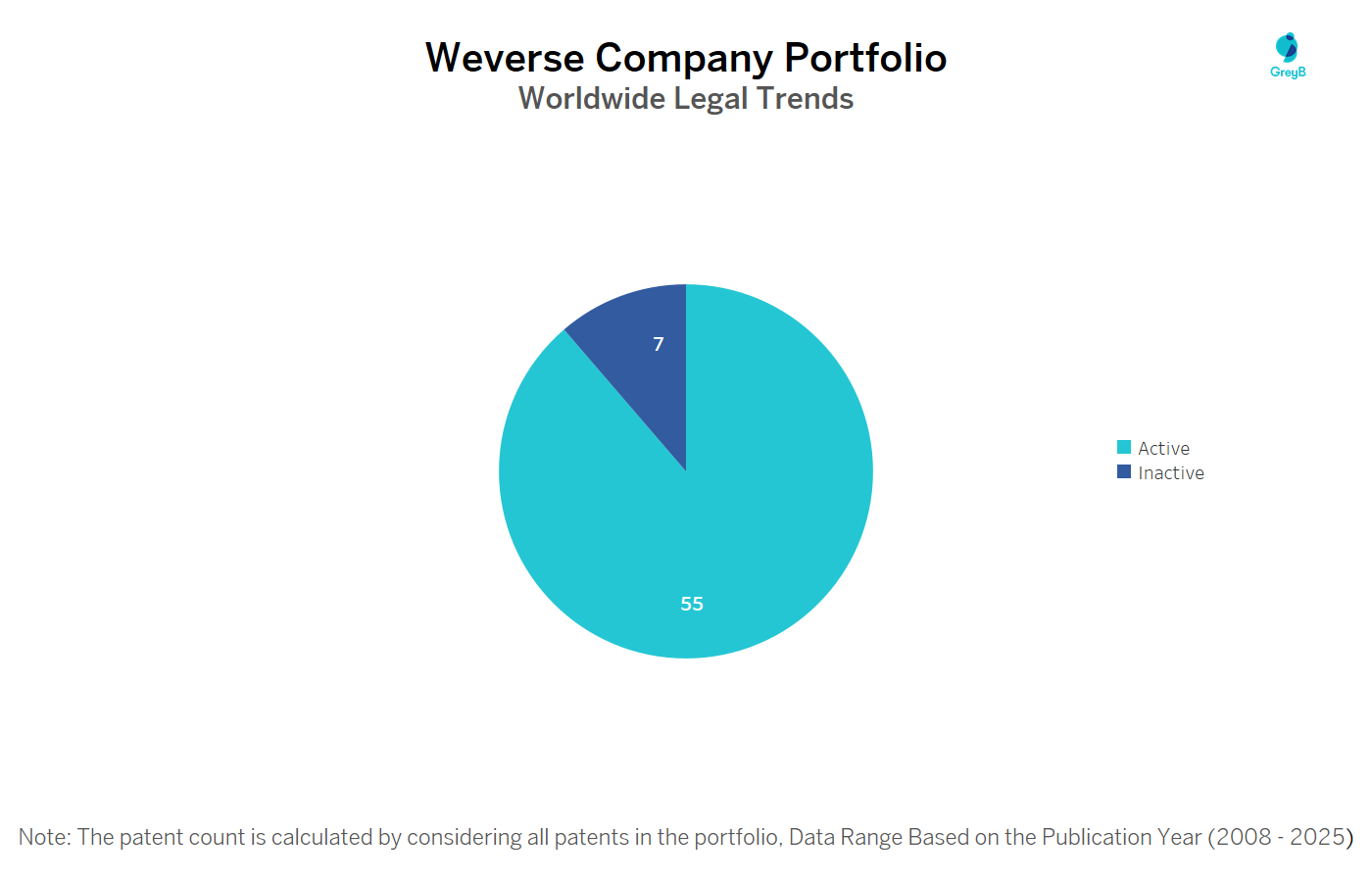The image size is (1372, 882).
Task: Click the year range 2008 - 2025 in footnote
Action: coord(1280,838)
